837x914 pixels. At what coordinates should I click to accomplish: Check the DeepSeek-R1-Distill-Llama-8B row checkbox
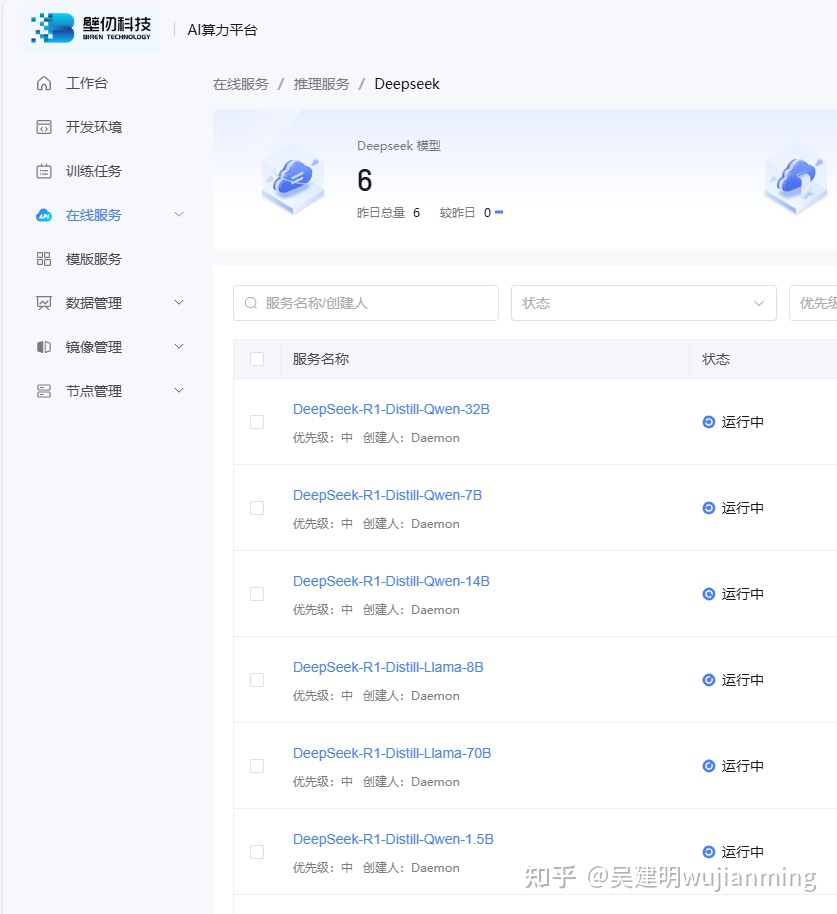click(257, 679)
